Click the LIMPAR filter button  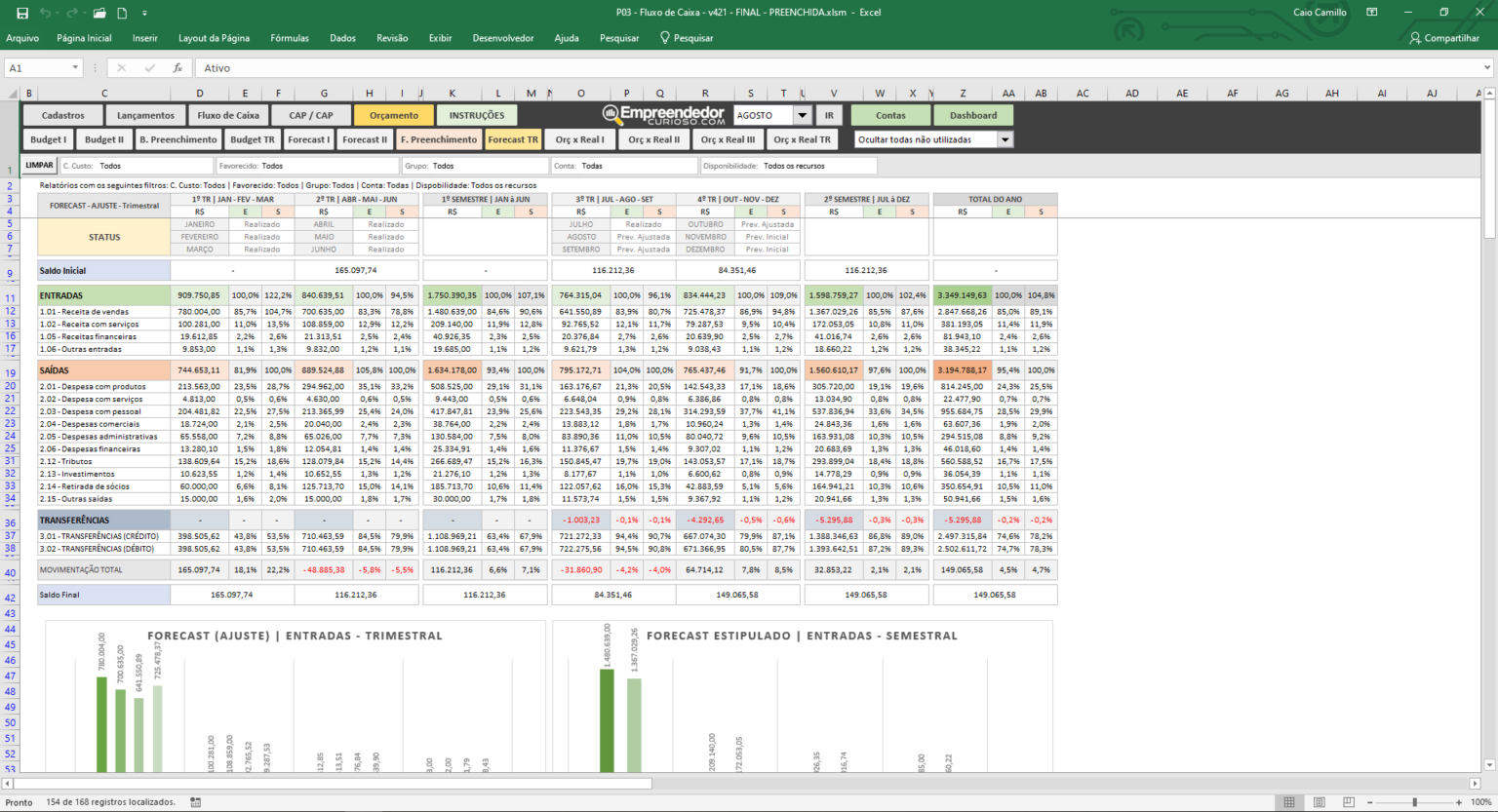40,166
